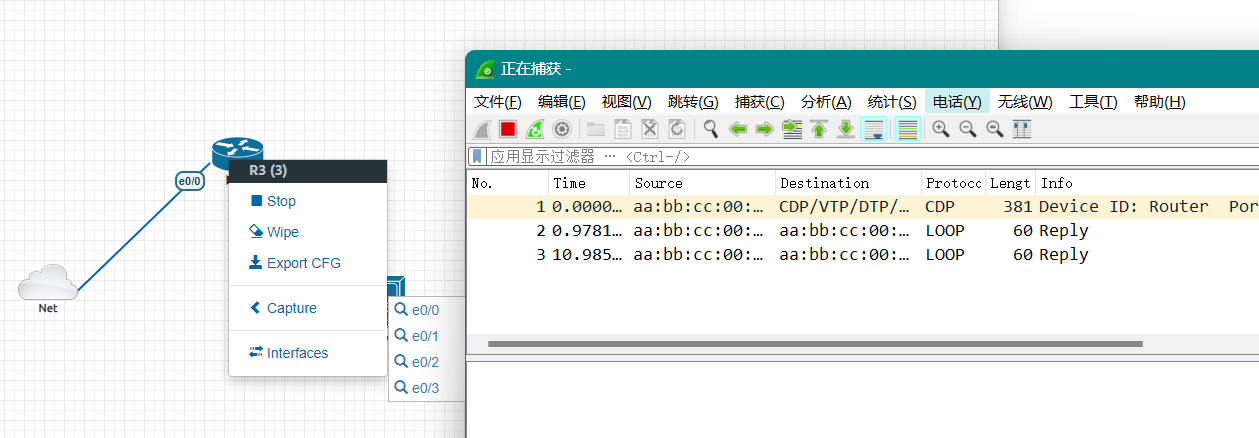
Task: Open capture options gear icon
Action: tap(562, 129)
